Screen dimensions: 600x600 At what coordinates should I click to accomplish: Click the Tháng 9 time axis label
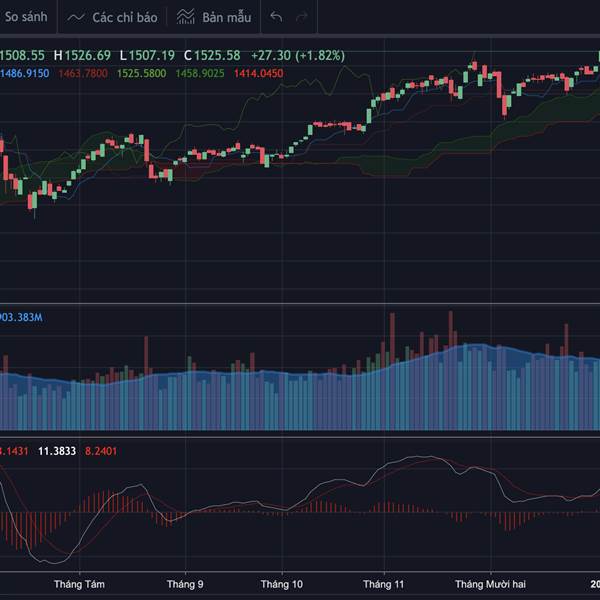[185, 584]
